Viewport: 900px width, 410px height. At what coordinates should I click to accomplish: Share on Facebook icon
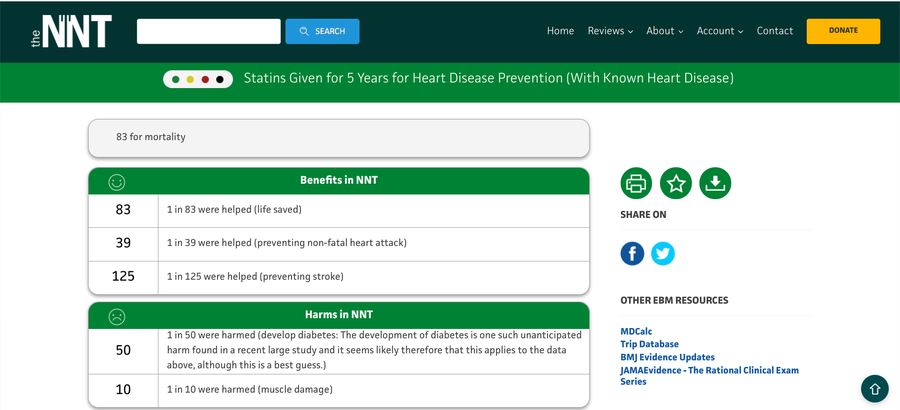click(x=632, y=253)
